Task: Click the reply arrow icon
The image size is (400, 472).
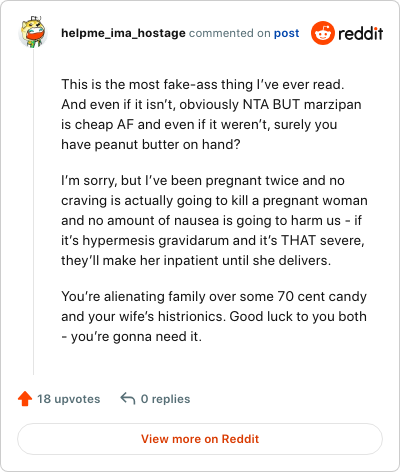Action: 128,398
